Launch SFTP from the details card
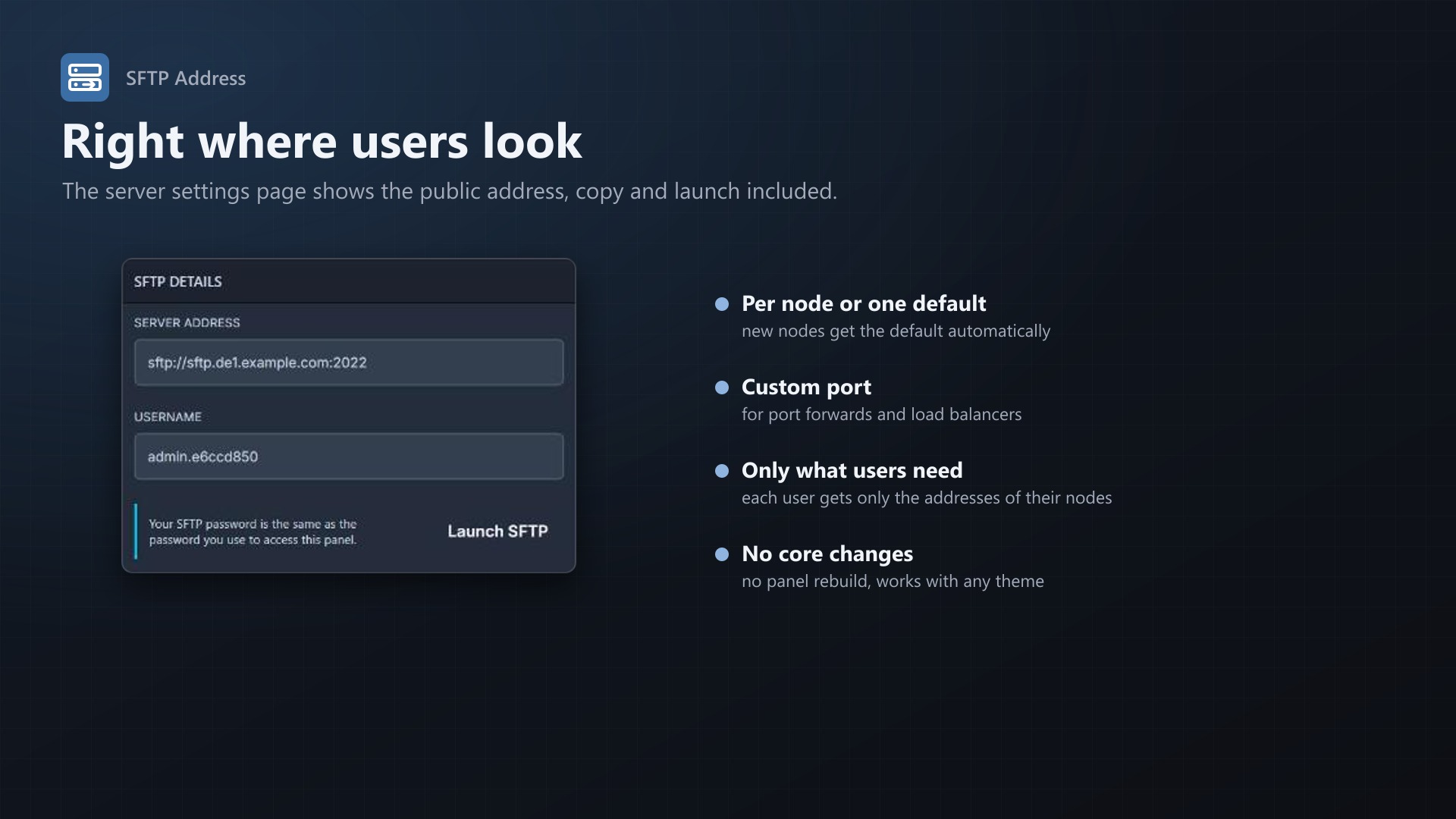 (497, 532)
